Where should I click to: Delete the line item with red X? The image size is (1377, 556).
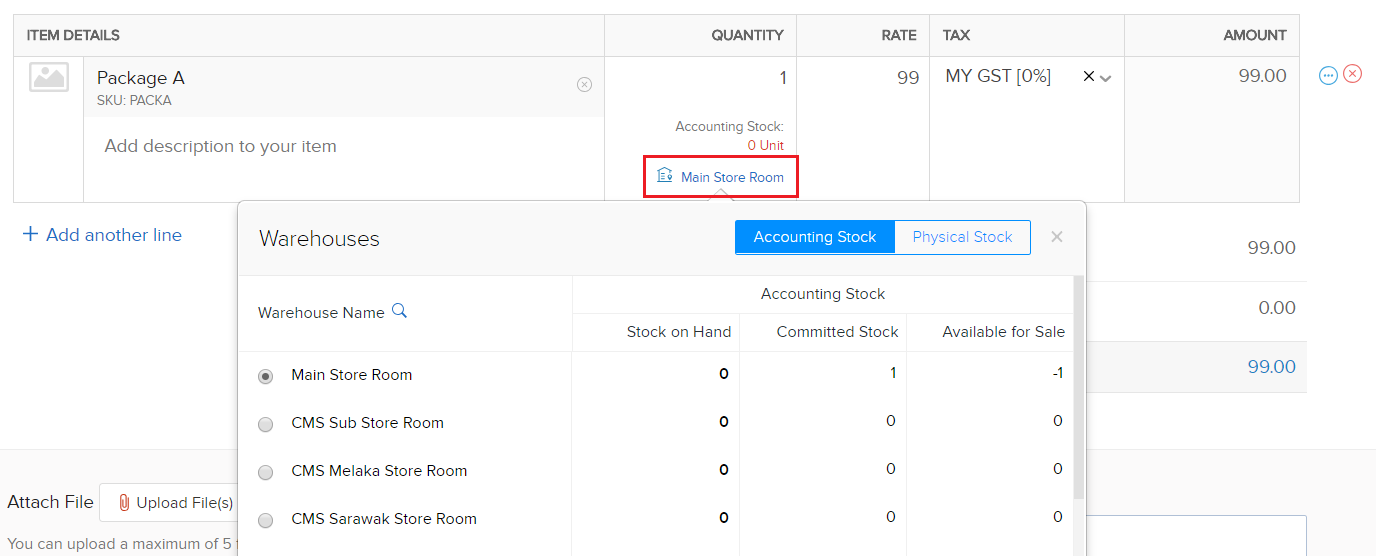point(1352,74)
